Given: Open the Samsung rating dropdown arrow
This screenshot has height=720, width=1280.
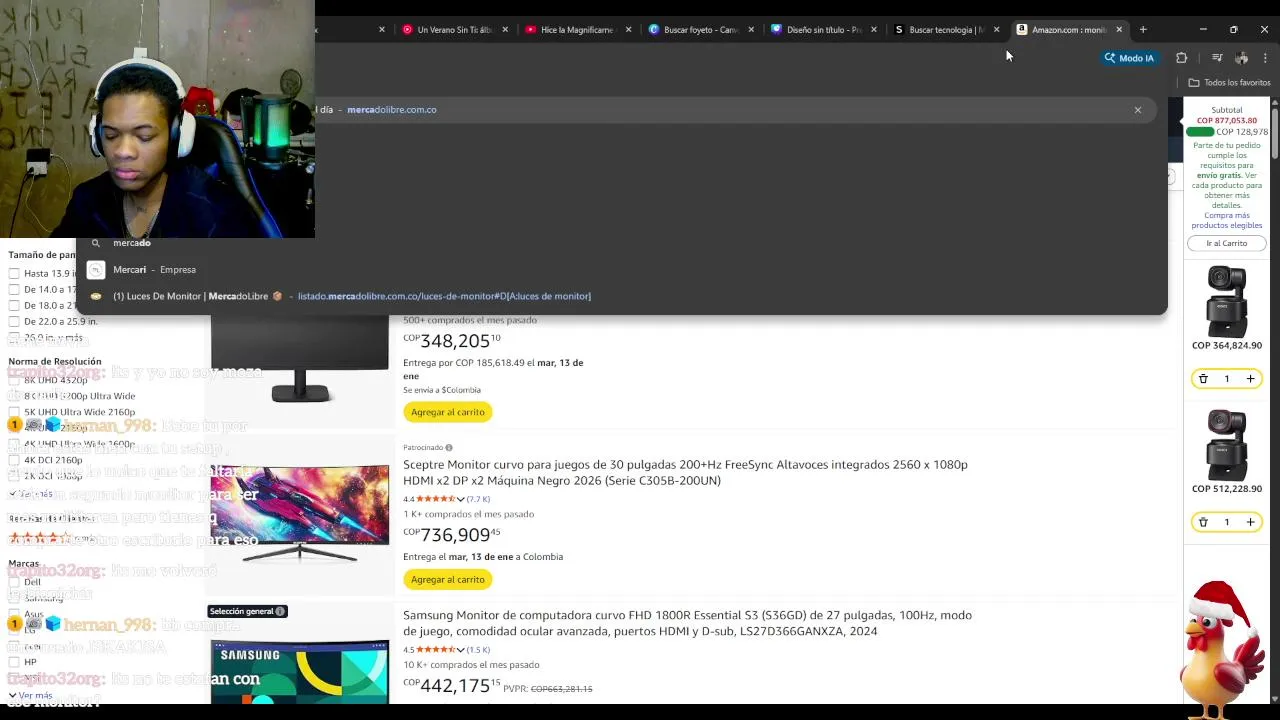Looking at the screenshot, I should 460,650.
